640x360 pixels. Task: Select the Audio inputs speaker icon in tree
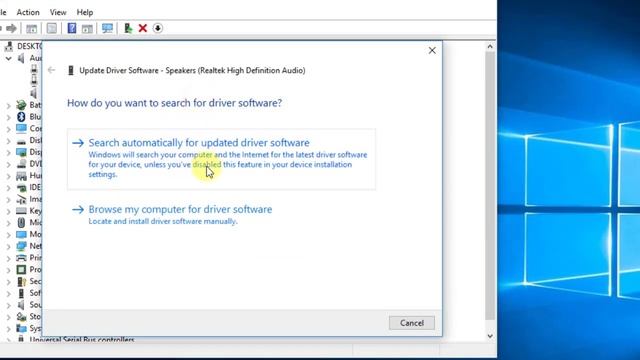pos(21,58)
